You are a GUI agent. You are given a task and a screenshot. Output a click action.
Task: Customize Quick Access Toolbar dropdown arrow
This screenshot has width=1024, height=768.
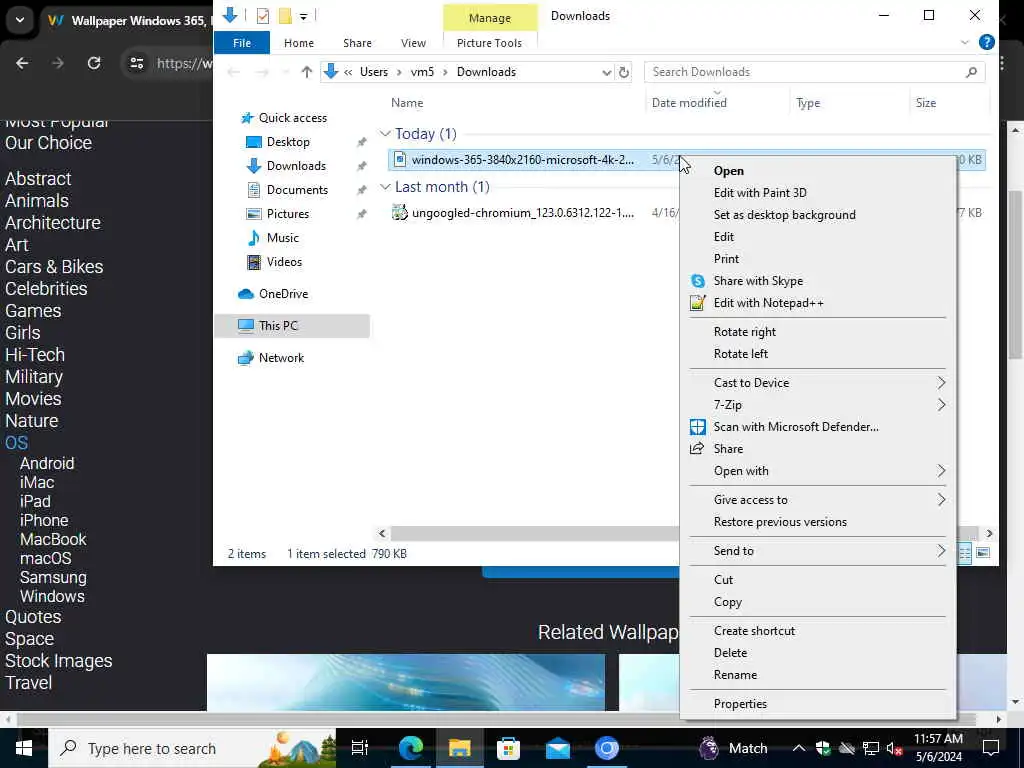click(304, 16)
